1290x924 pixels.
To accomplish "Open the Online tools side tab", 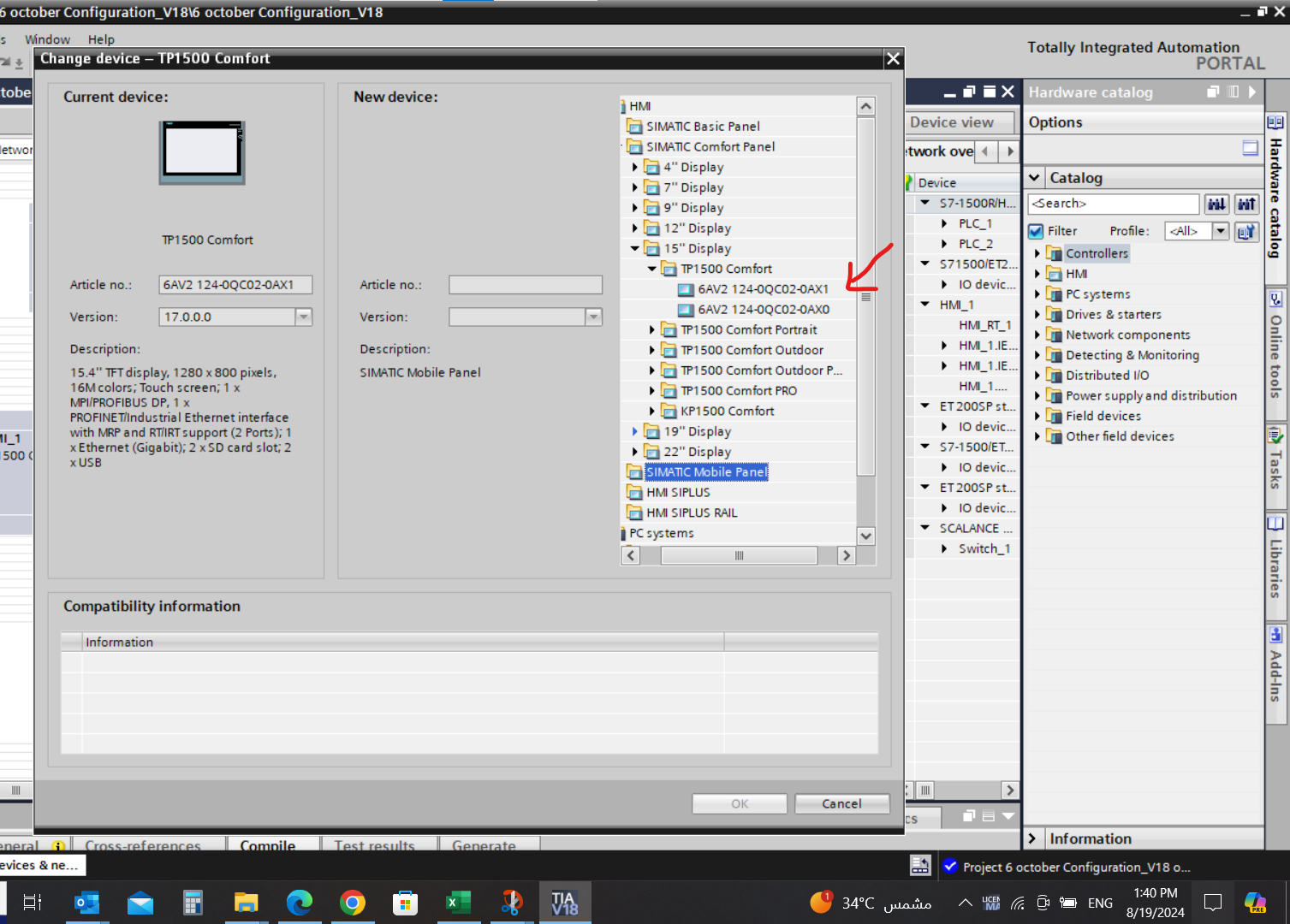I will [1275, 351].
